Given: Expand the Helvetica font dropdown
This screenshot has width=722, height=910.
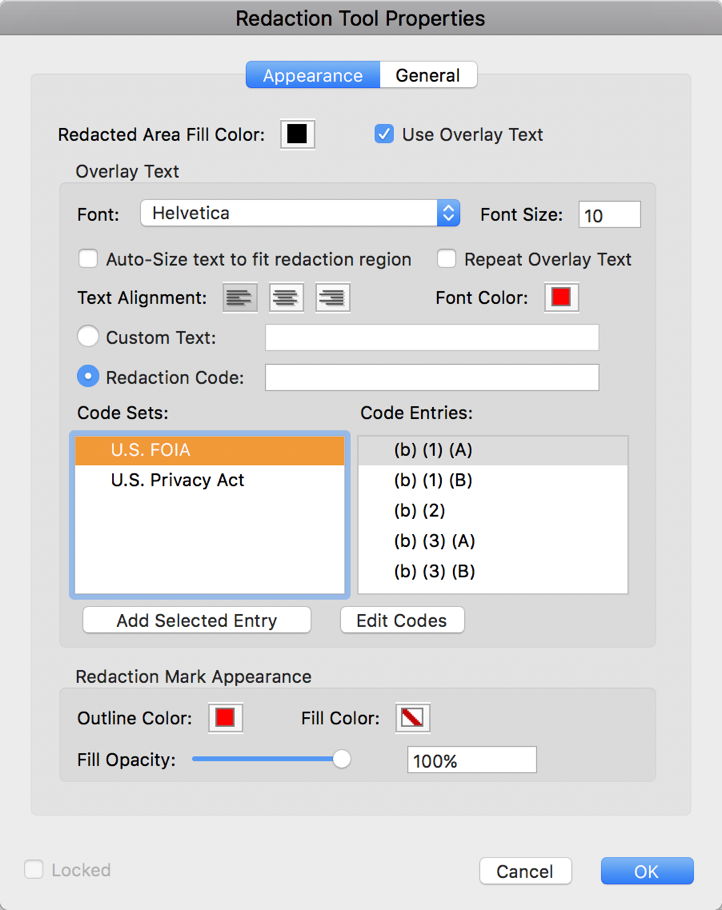Looking at the screenshot, I should 300,213.
